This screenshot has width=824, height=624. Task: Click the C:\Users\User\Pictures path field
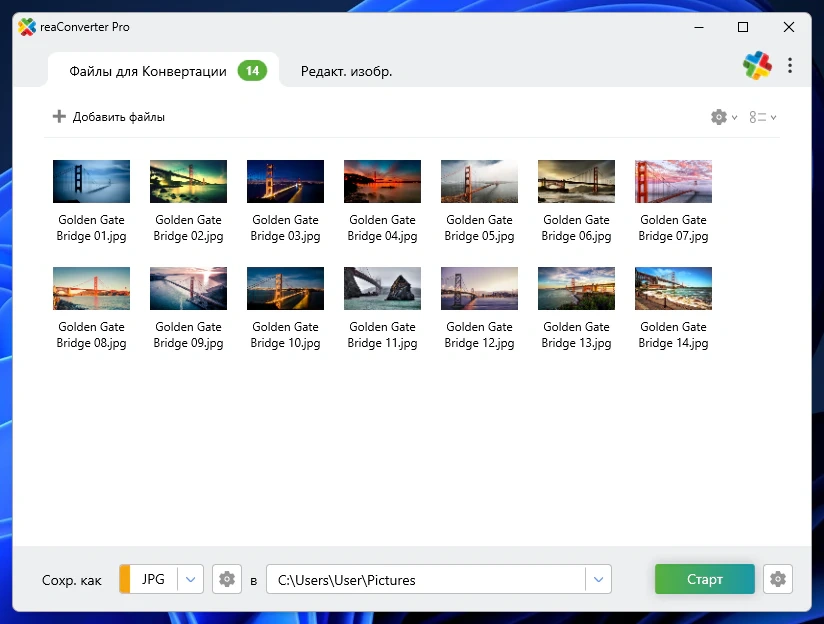(x=425, y=579)
